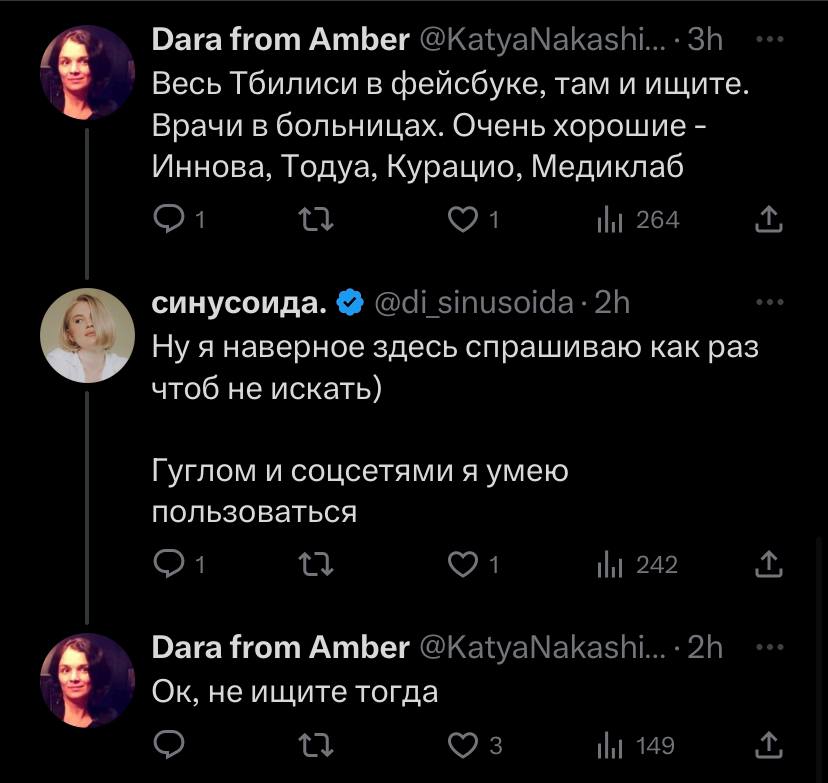This screenshot has height=783, width=828.
Task: Like the first tweet about Тбилиси
Action: tap(461, 219)
